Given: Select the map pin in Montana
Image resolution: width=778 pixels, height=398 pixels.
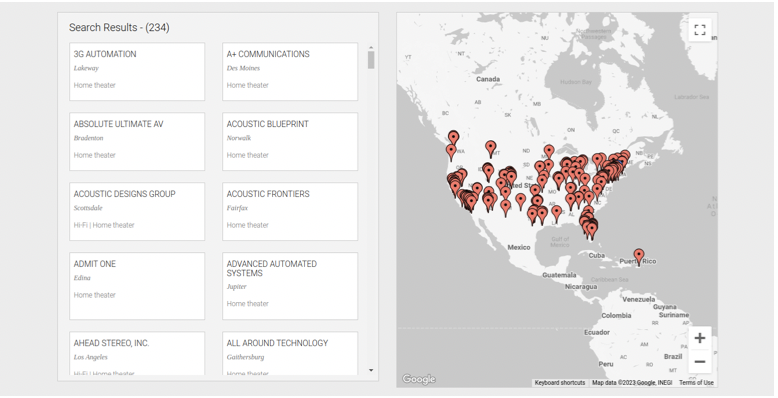Looking at the screenshot, I should 491,148.
